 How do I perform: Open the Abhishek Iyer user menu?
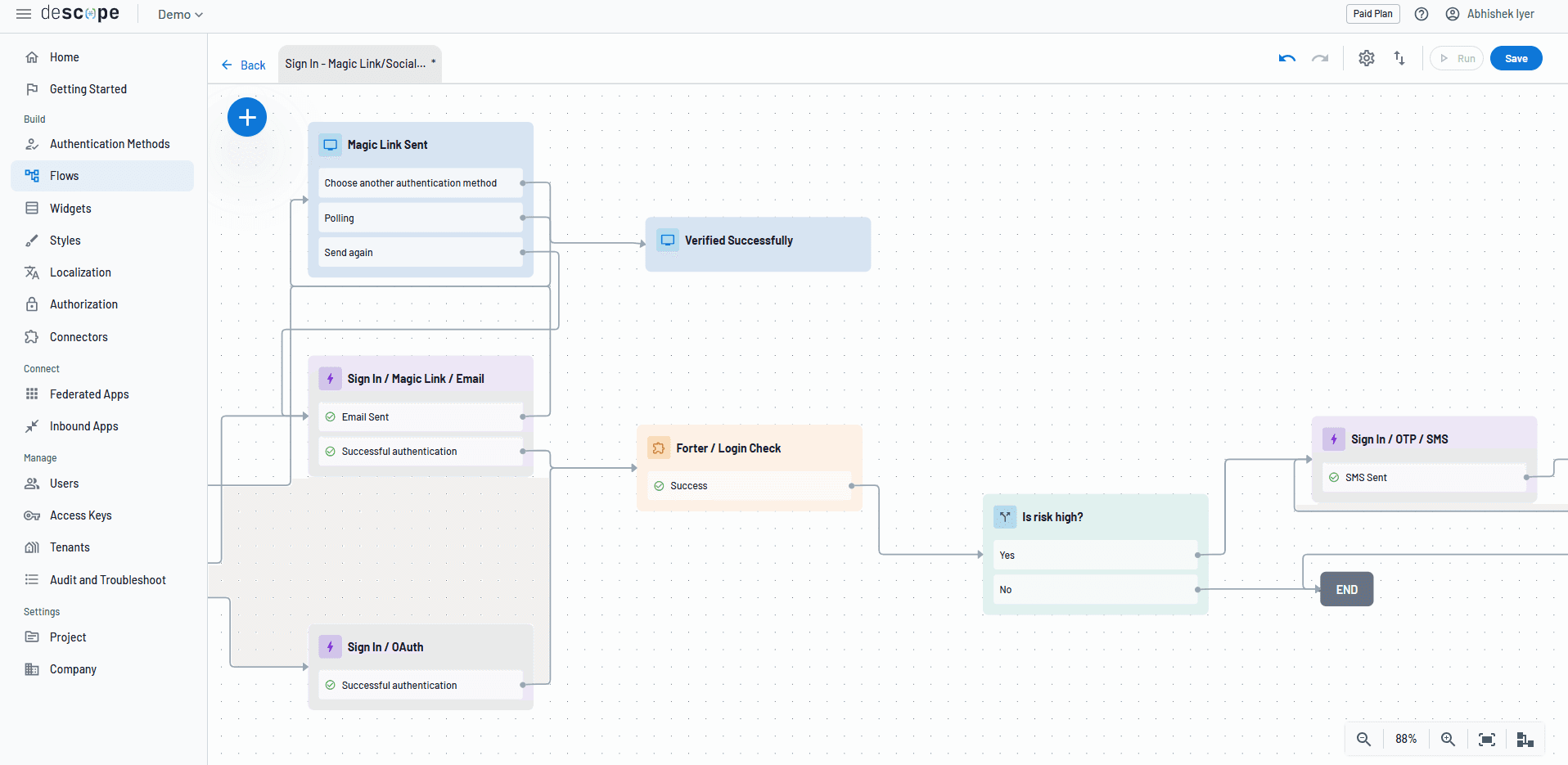pyautogui.click(x=1489, y=14)
